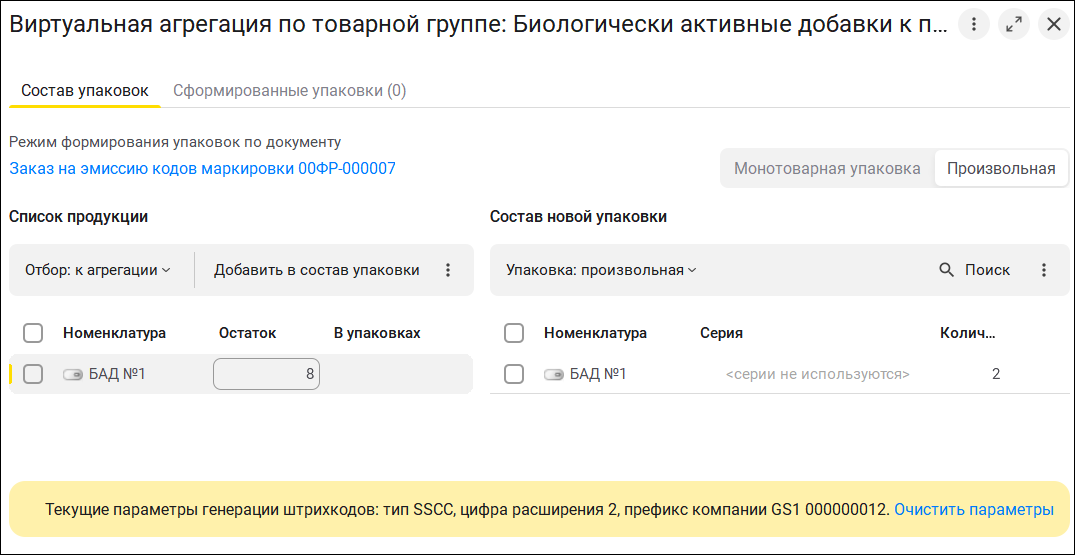This screenshot has width=1075, height=555.
Task: Open the product list three-dot menu
Action: click(x=448, y=270)
